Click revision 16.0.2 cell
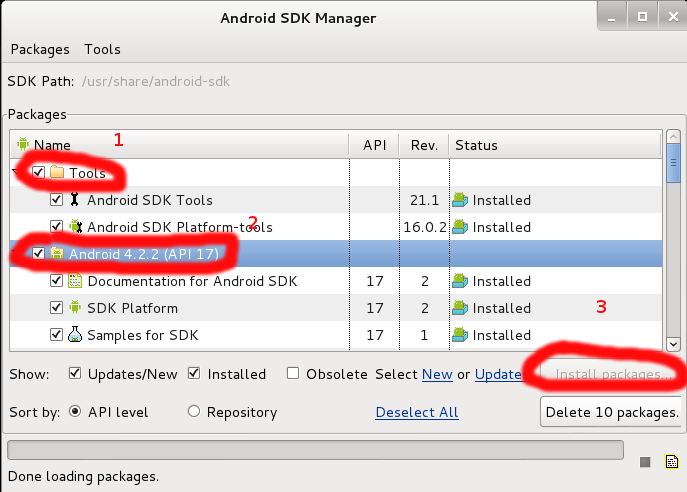687x492 pixels. pos(424,227)
